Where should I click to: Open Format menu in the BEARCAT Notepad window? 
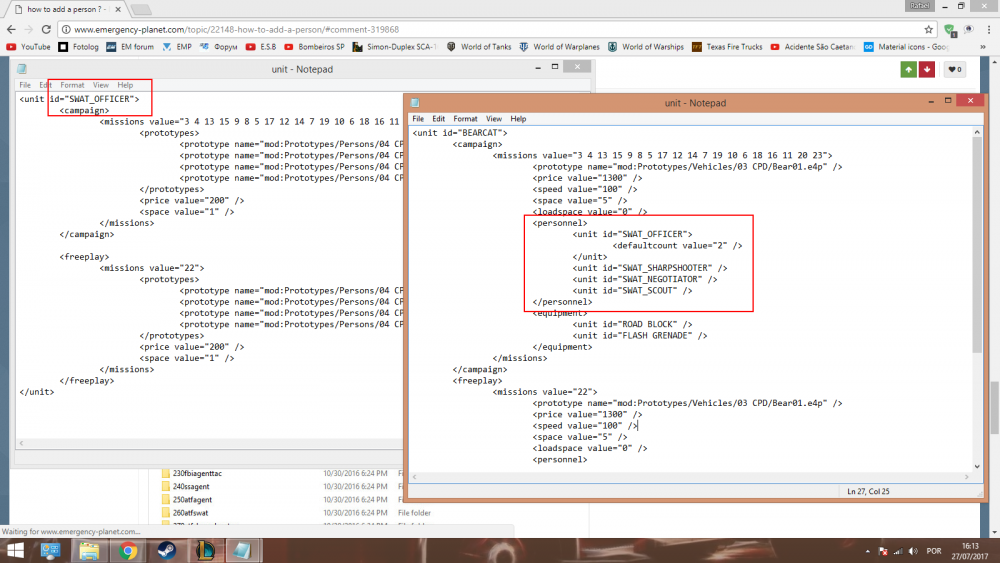coord(465,119)
